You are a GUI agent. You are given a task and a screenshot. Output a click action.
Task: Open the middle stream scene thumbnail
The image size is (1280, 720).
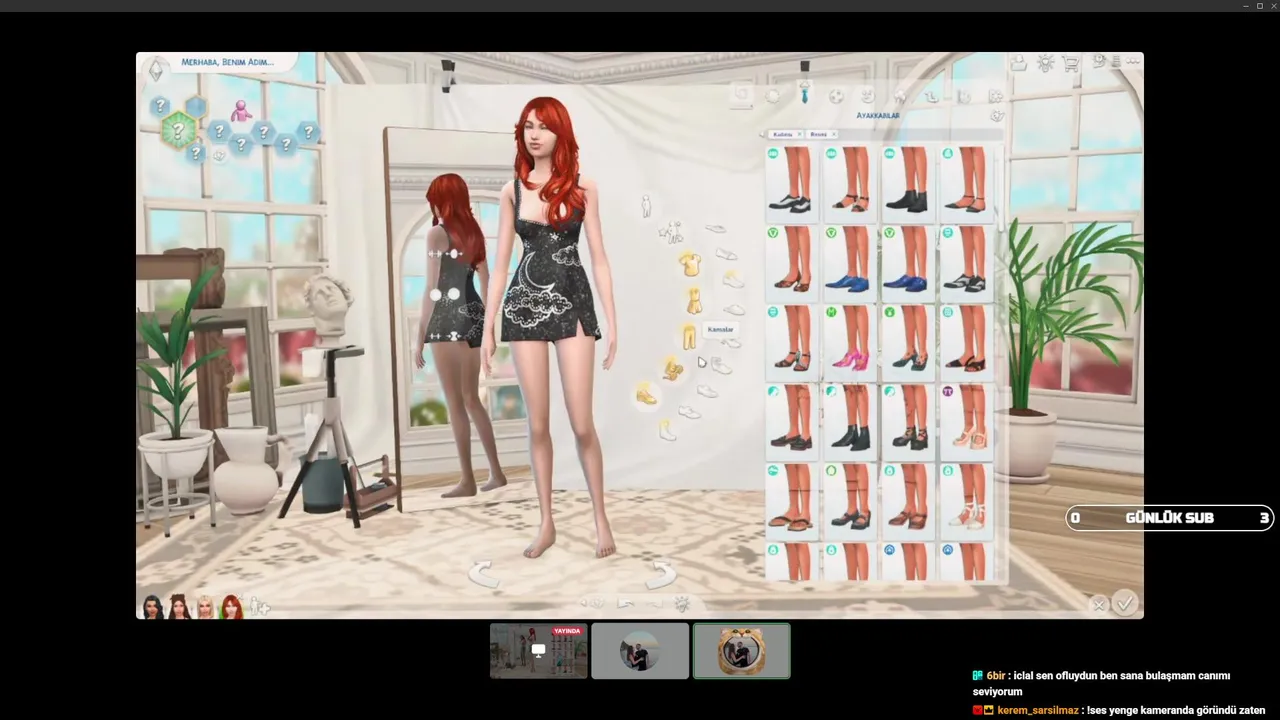coord(640,651)
